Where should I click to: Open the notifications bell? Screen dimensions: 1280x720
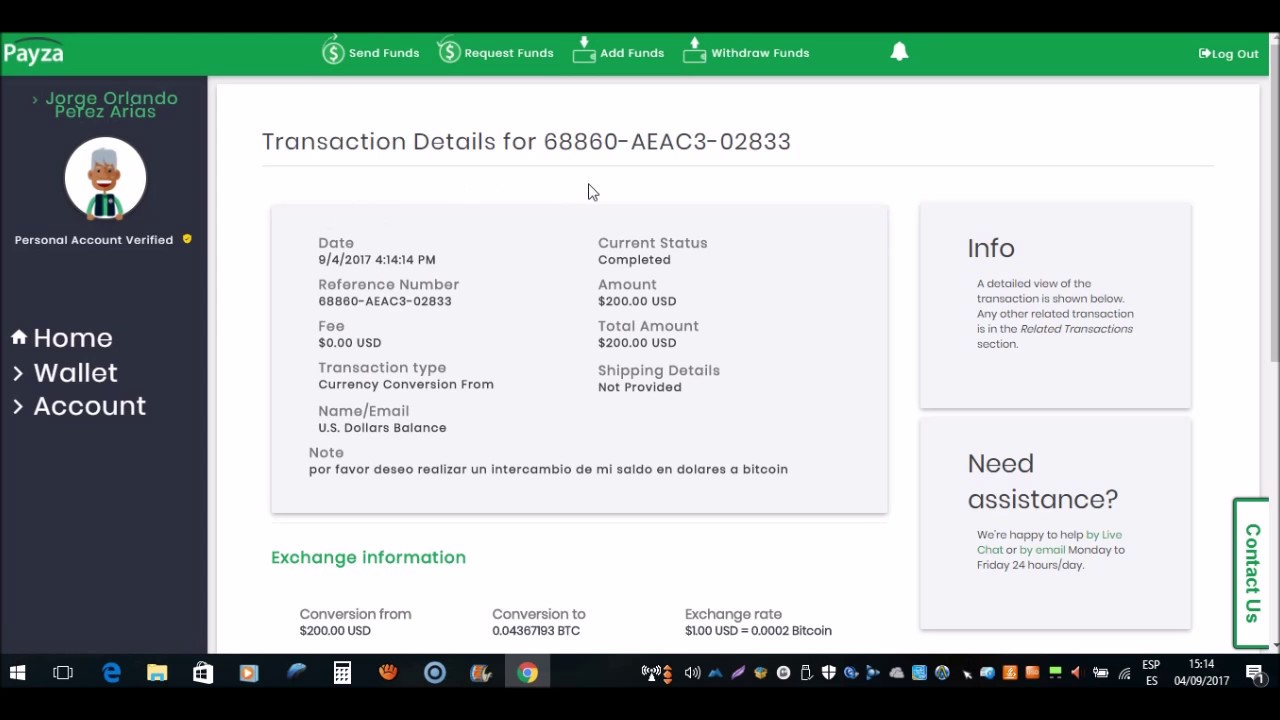[899, 52]
